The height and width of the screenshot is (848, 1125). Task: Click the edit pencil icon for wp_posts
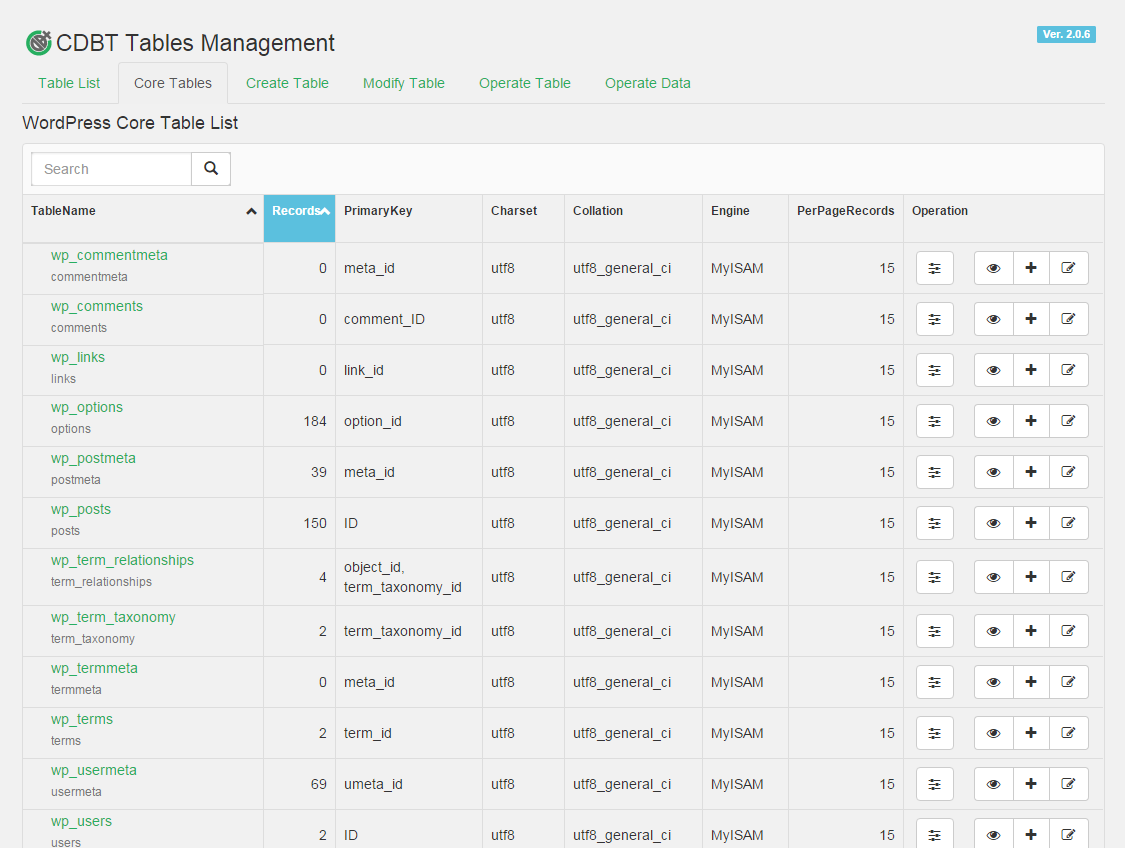[x=1068, y=523]
